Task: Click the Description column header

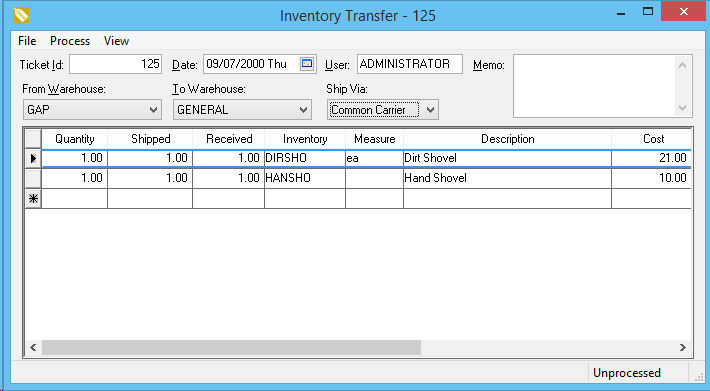Action: click(x=508, y=138)
